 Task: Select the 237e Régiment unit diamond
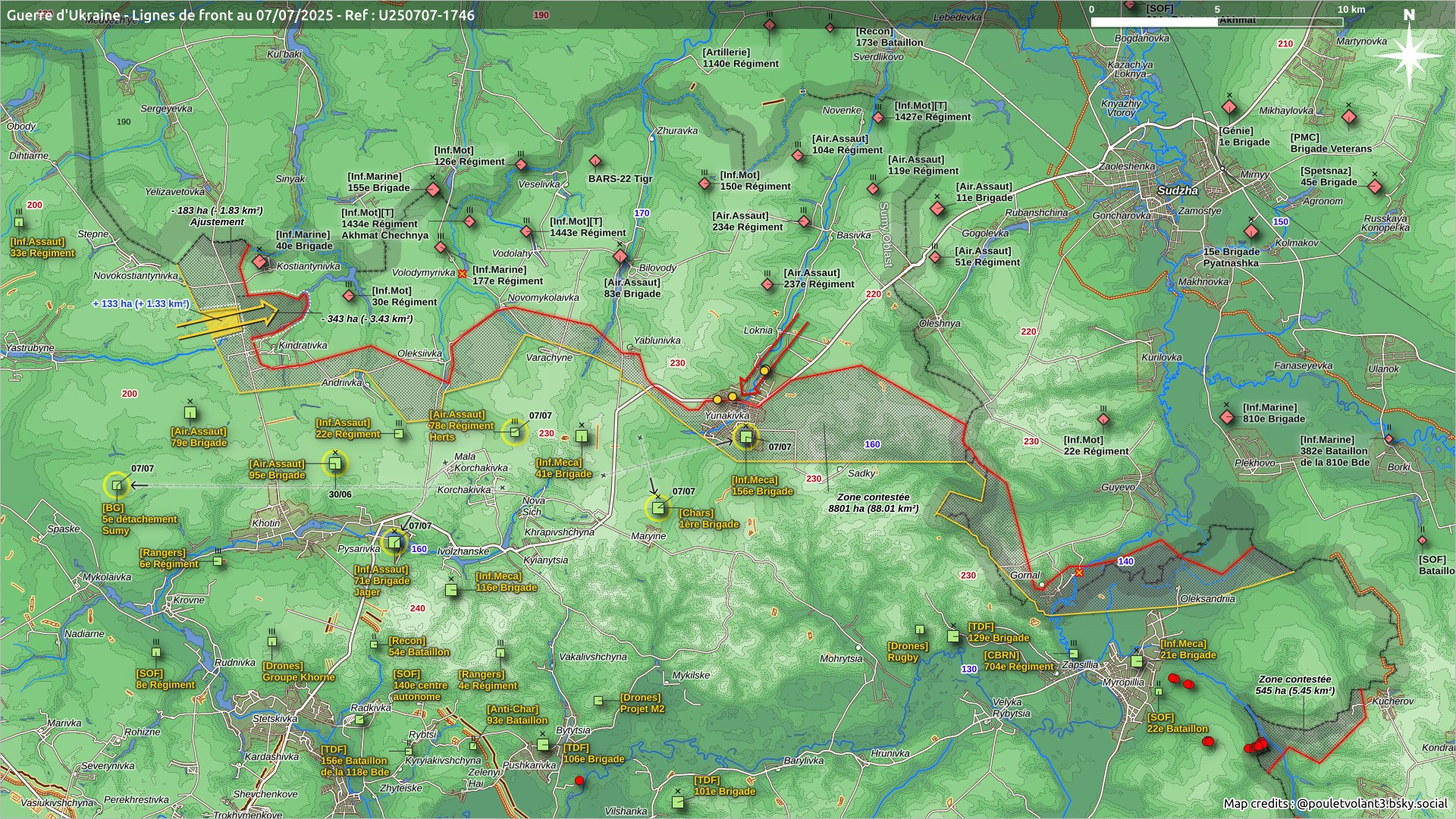click(x=767, y=284)
